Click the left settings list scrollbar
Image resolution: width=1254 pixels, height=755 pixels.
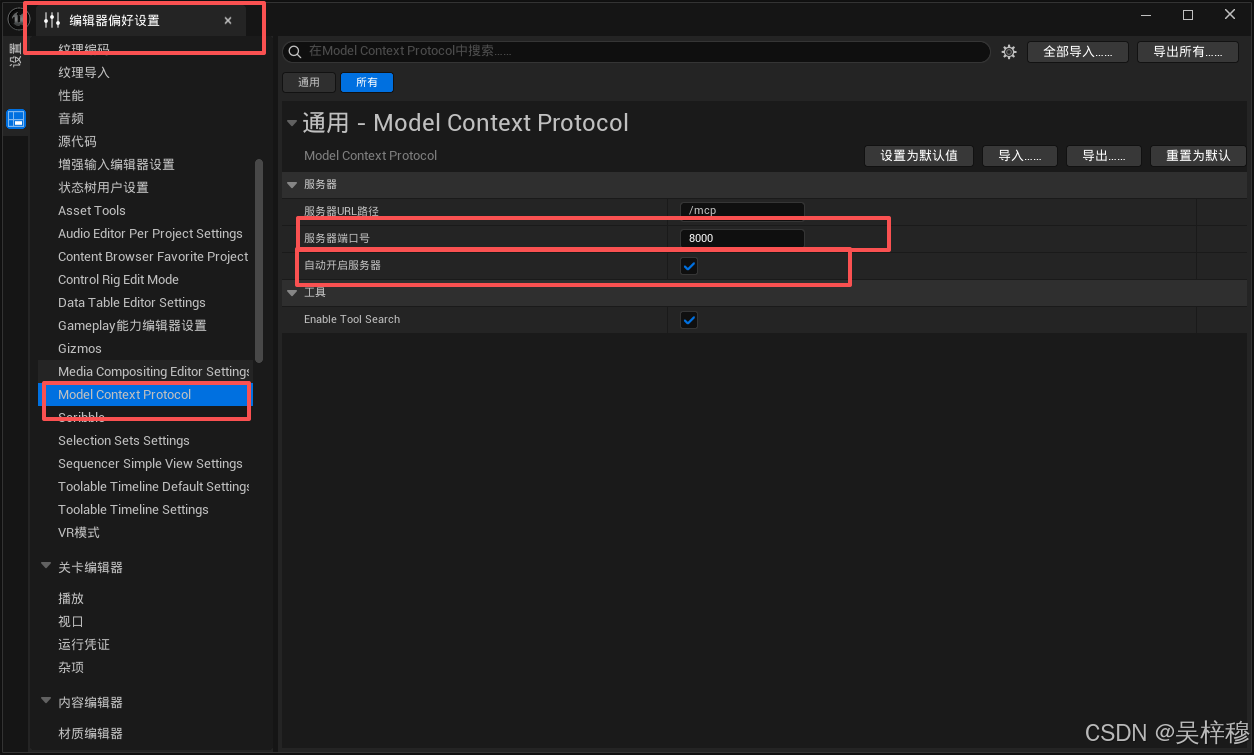coord(259,260)
